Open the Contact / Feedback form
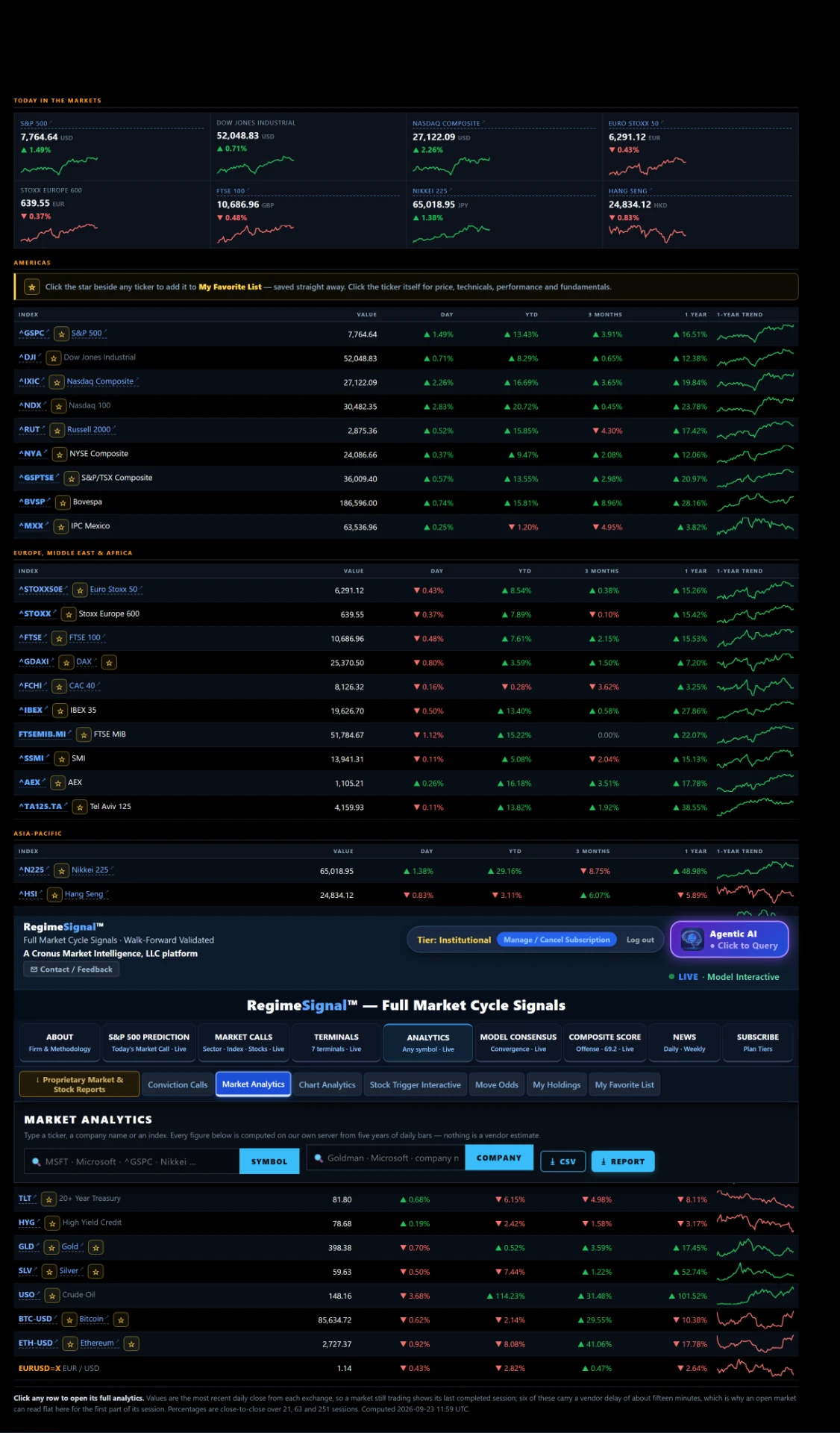The width and height of the screenshot is (840, 1433). (x=72, y=970)
